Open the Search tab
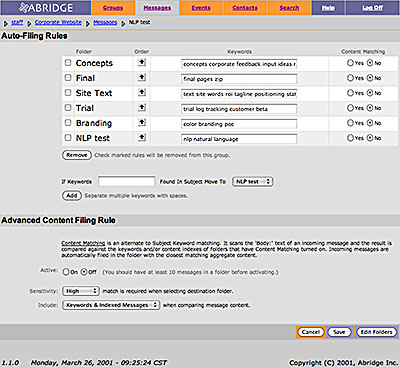The image size is (400, 368). click(x=289, y=8)
